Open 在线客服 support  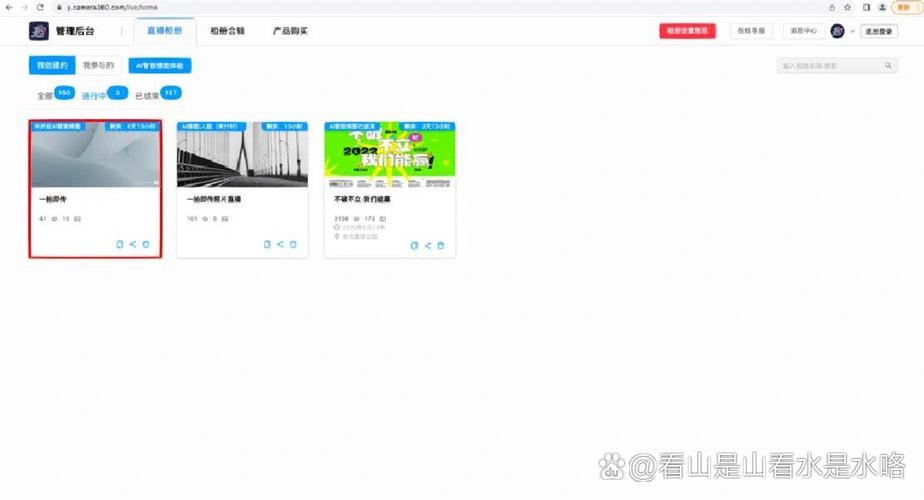pos(751,31)
